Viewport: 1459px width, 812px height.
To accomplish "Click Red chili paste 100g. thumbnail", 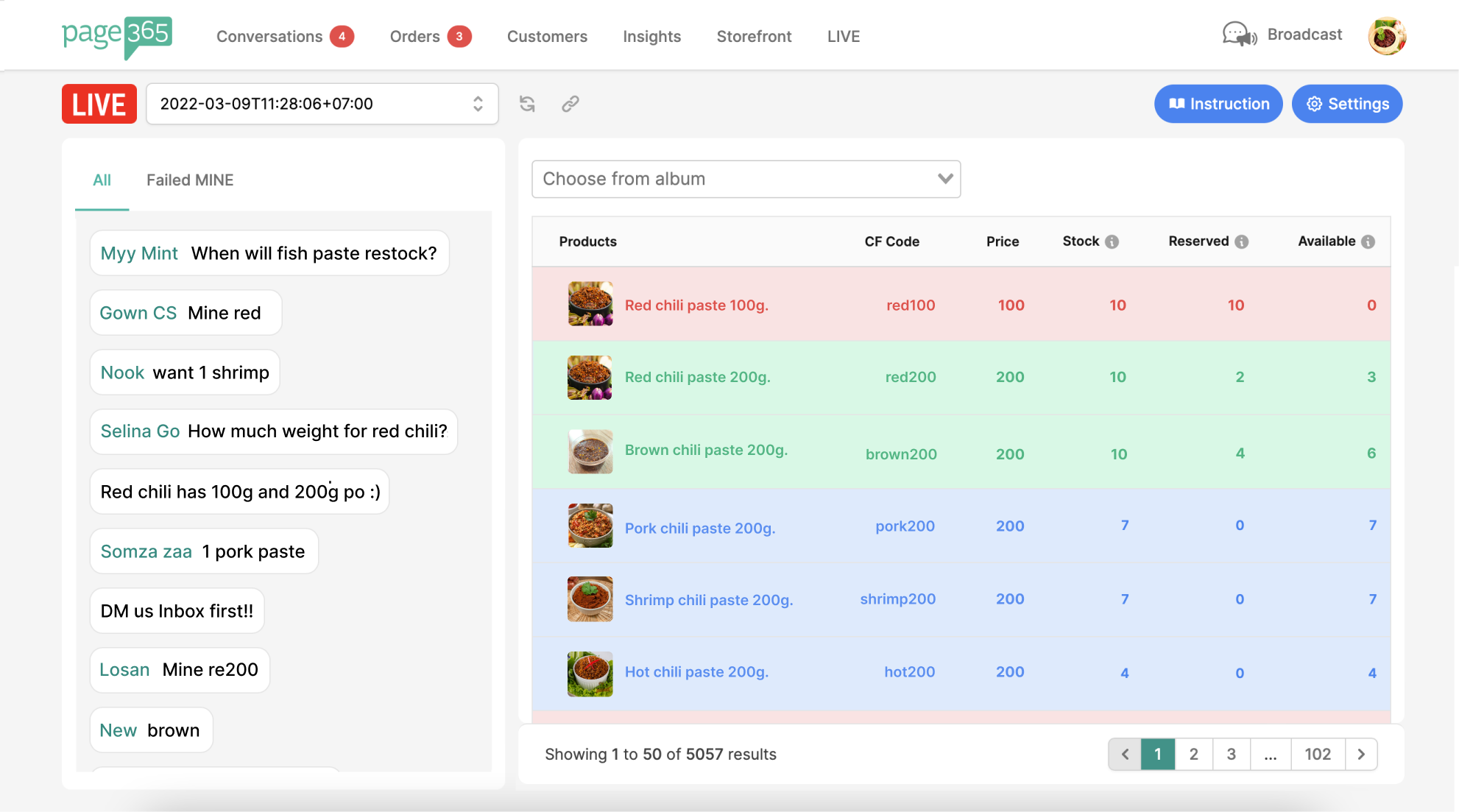I will (590, 303).
